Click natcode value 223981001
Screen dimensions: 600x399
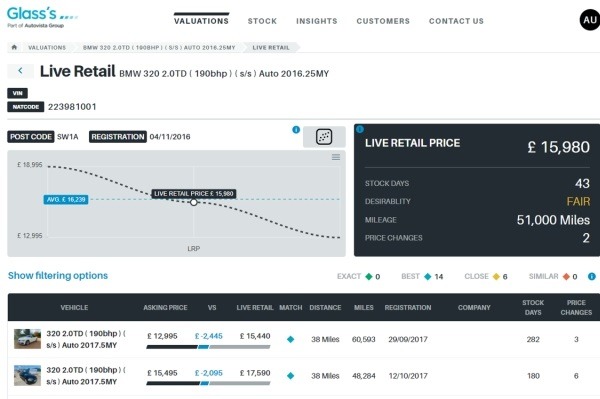72,107
